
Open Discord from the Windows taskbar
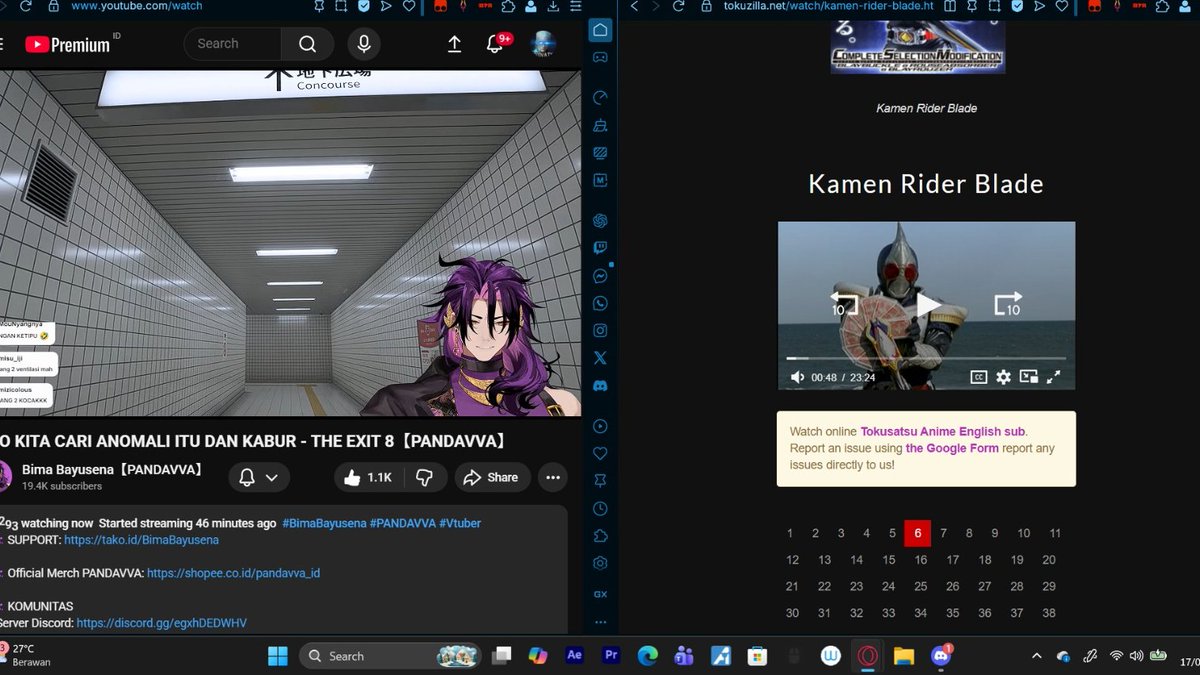click(x=941, y=656)
